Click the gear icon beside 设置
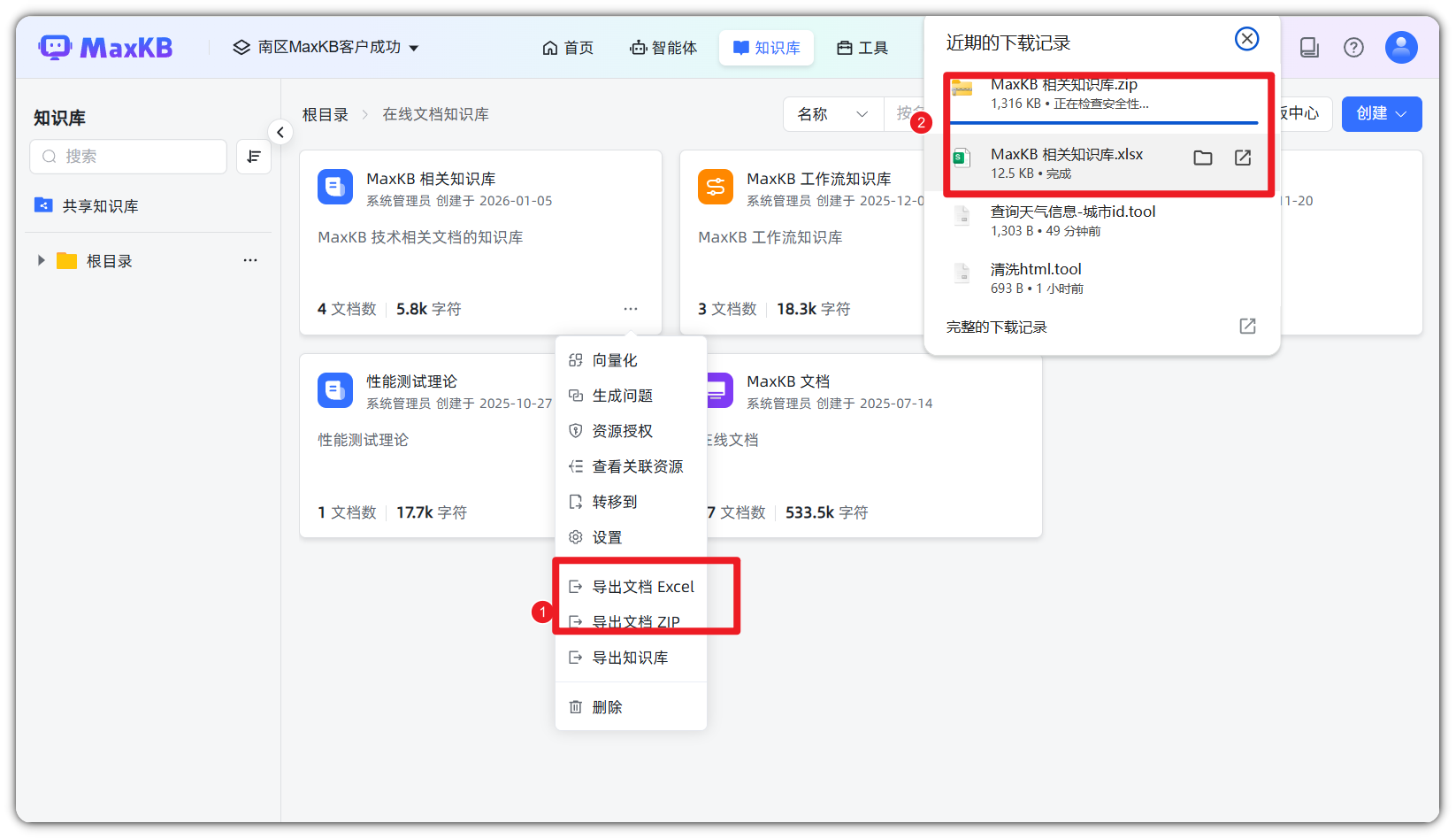 click(576, 537)
